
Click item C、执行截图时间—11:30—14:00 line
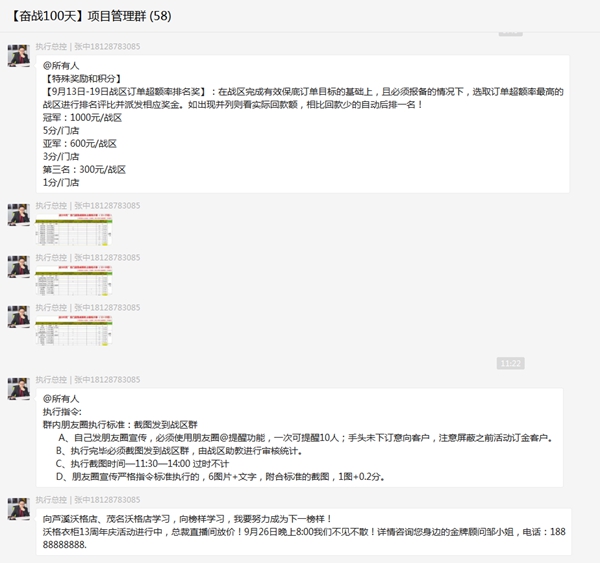point(142,464)
